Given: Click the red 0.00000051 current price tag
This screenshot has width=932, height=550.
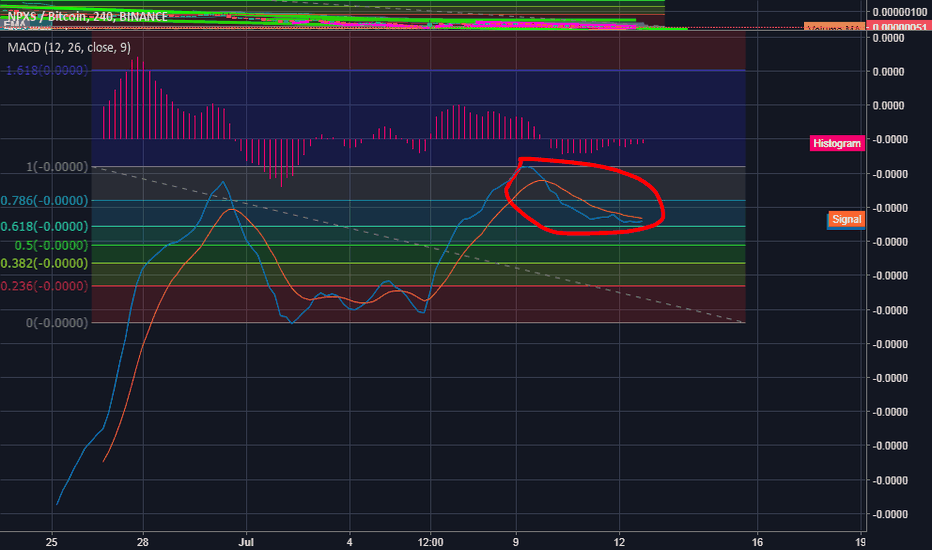Looking at the screenshot, I should (899, 27).
